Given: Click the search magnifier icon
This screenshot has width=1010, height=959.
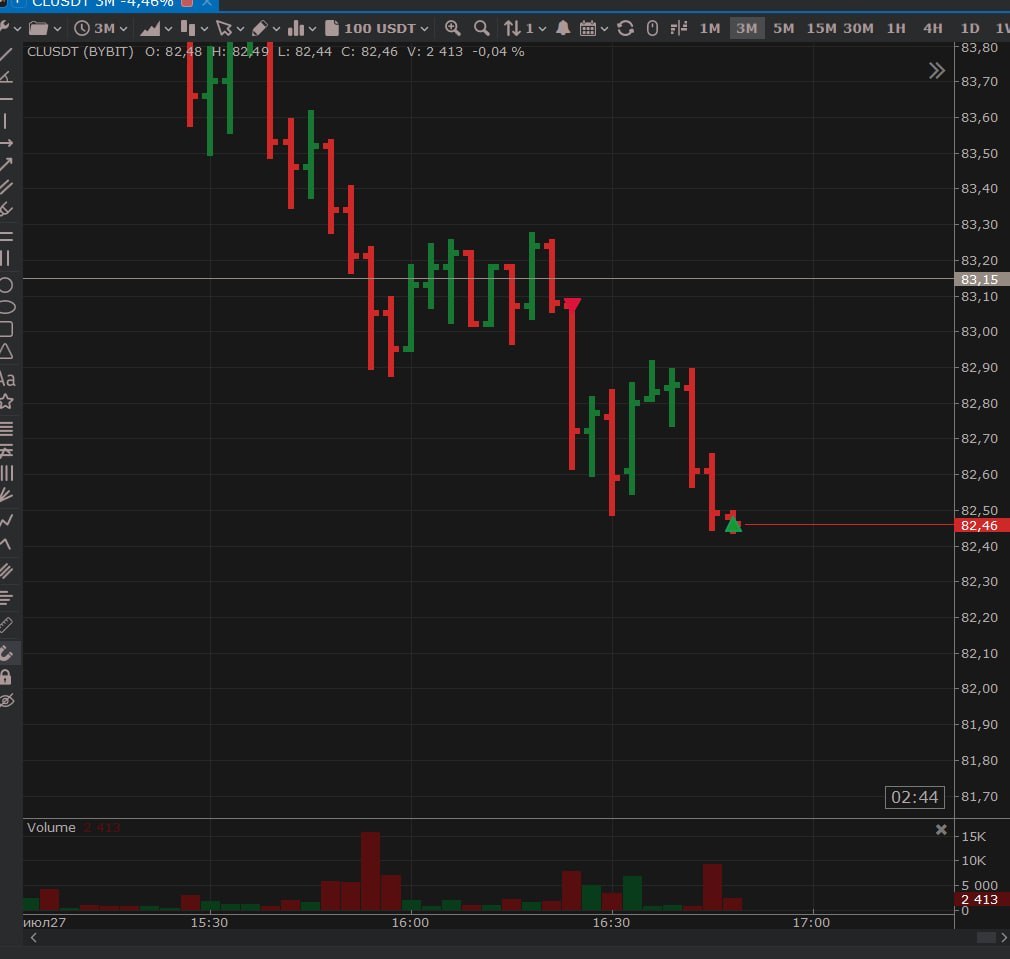Looking at the screenshot, I should coord(481,28).
